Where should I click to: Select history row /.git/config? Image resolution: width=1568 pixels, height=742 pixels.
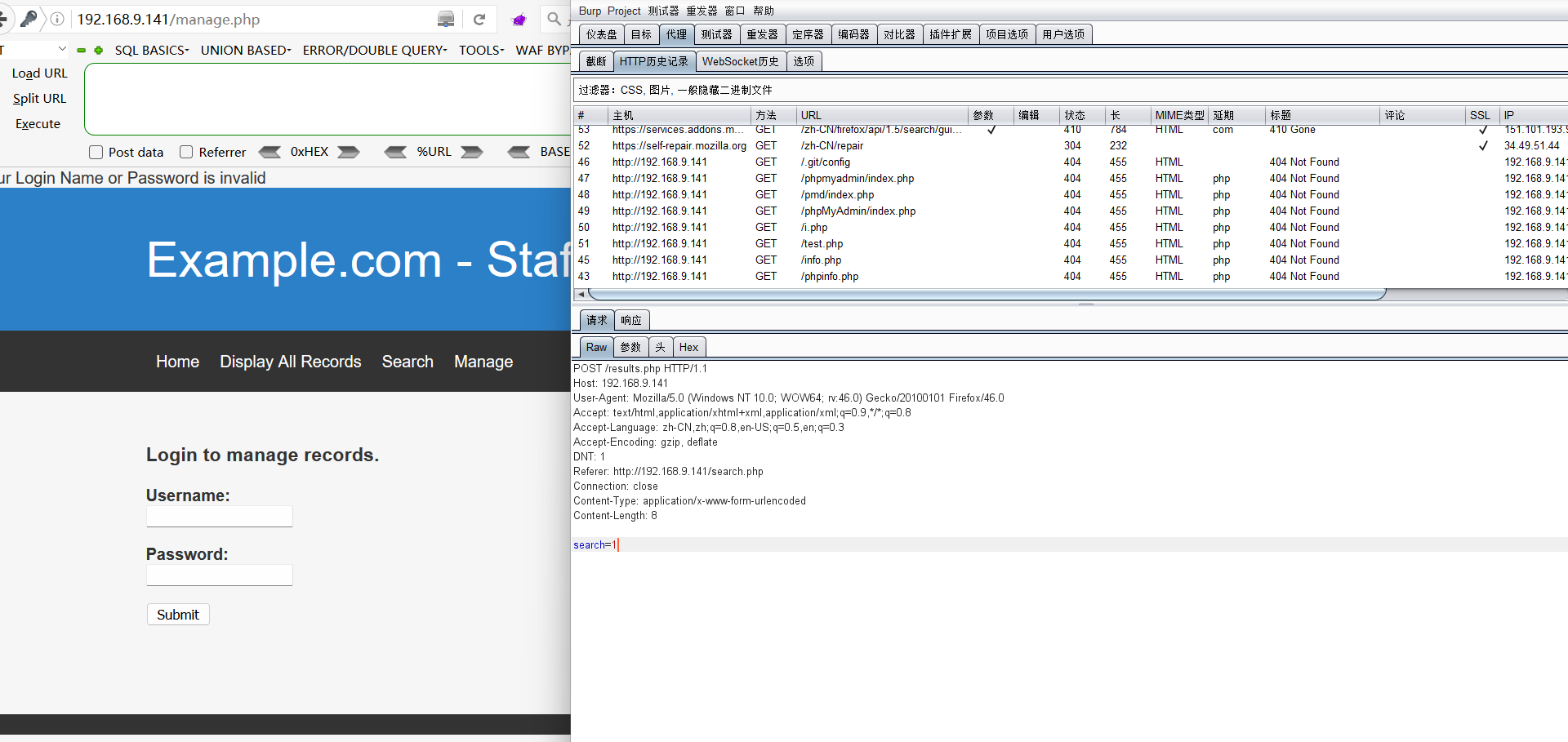1070,162
